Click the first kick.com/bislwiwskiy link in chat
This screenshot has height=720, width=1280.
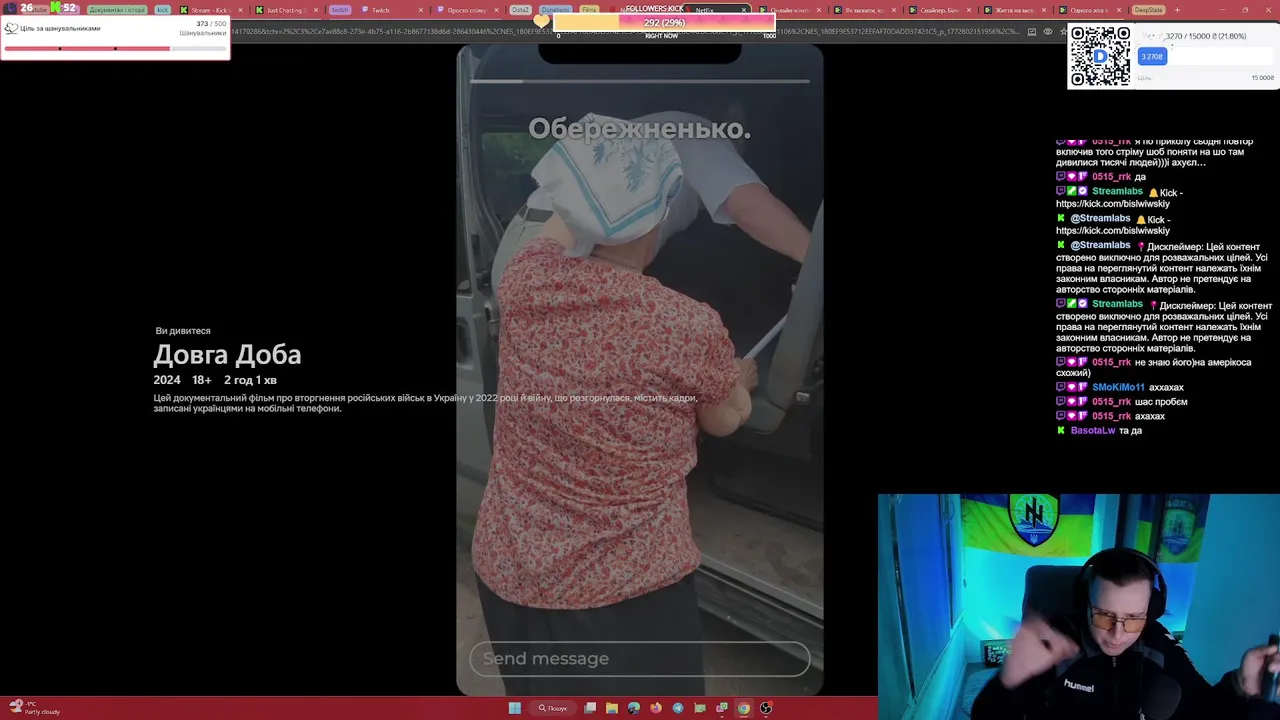[1112, 204]
